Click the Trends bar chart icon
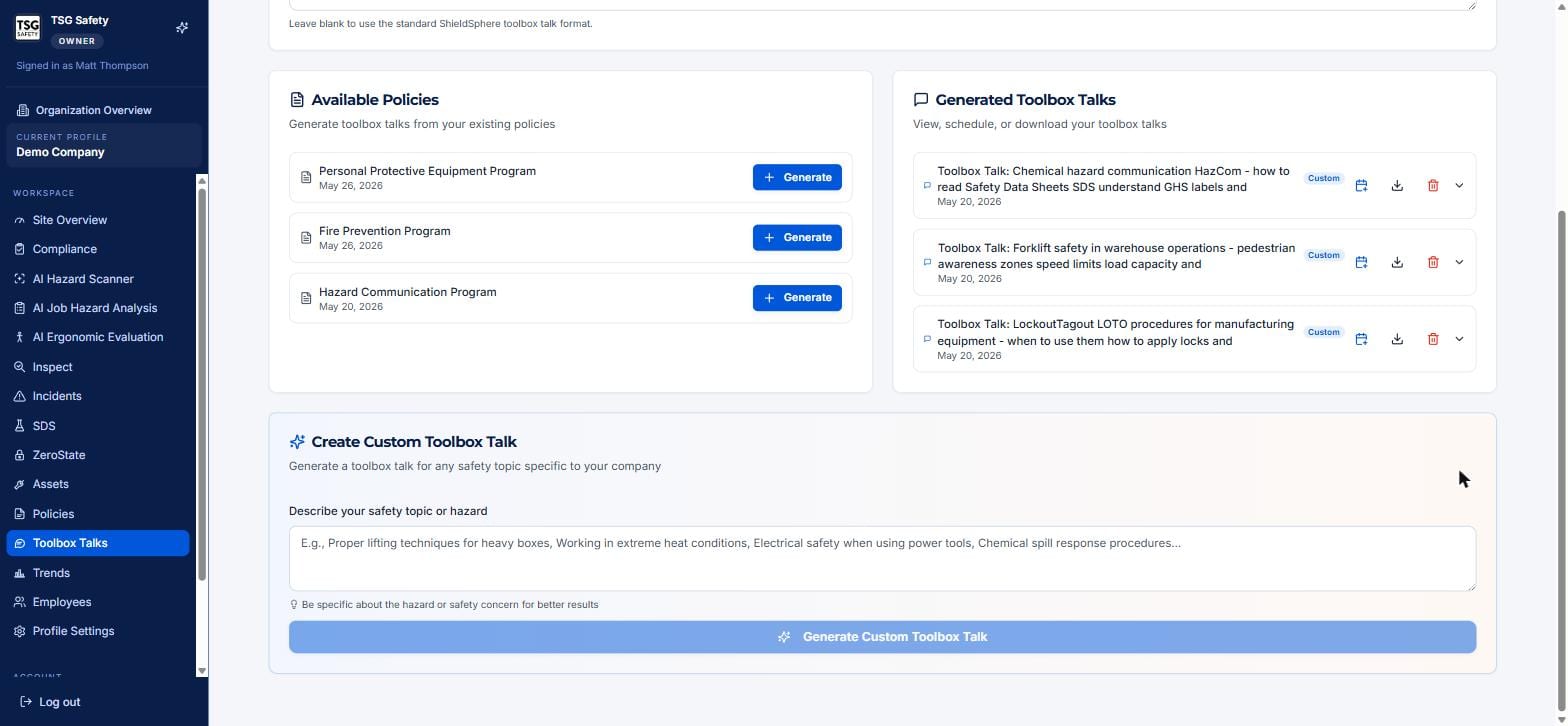This screenshot has width=1568, height=726. [19, 573]
